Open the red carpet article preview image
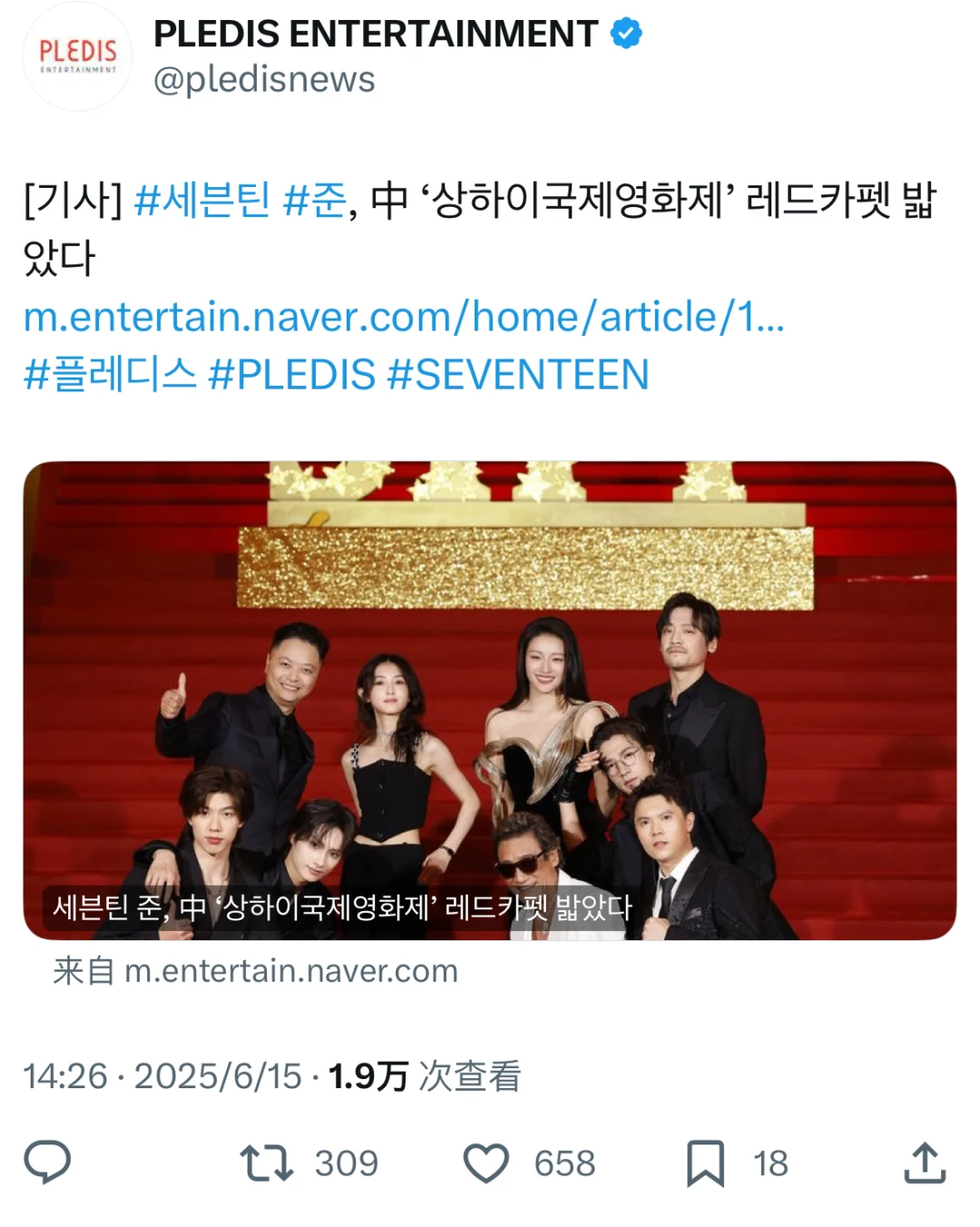980x1227 pixels. pos(490,701)
